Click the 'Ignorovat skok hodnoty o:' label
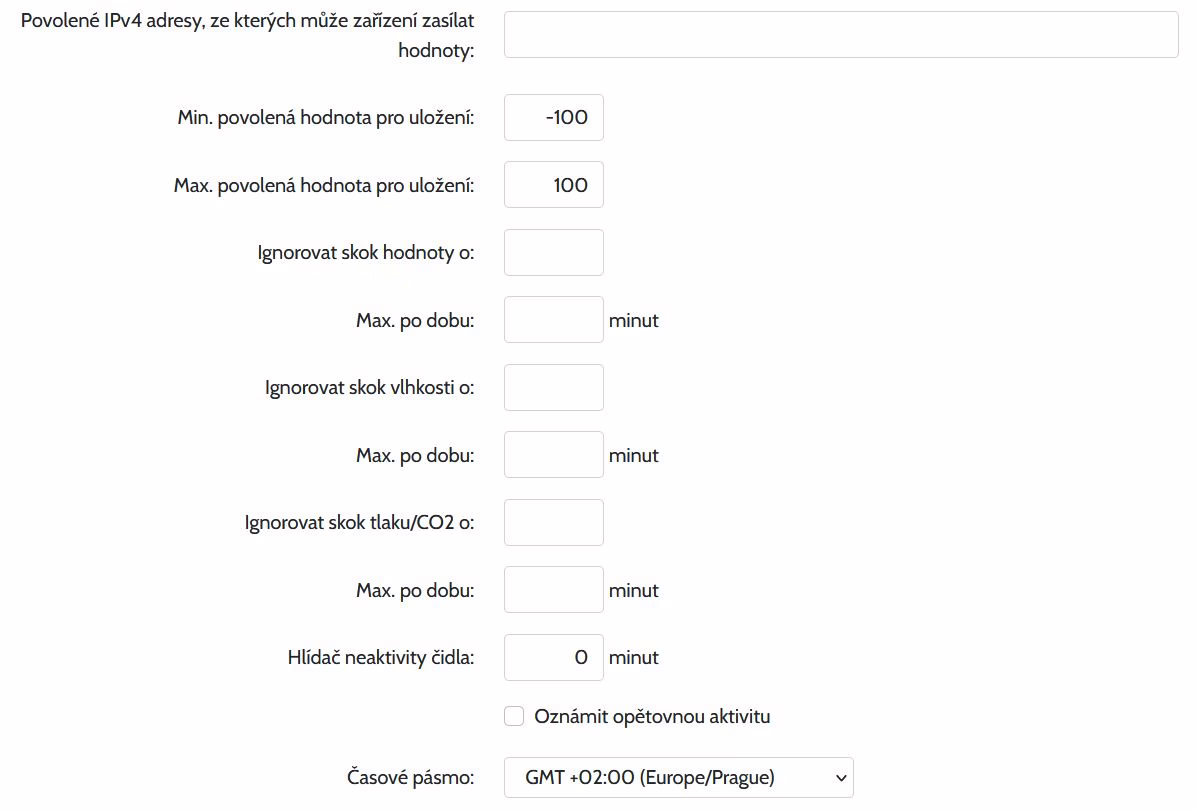 (365, 252)
